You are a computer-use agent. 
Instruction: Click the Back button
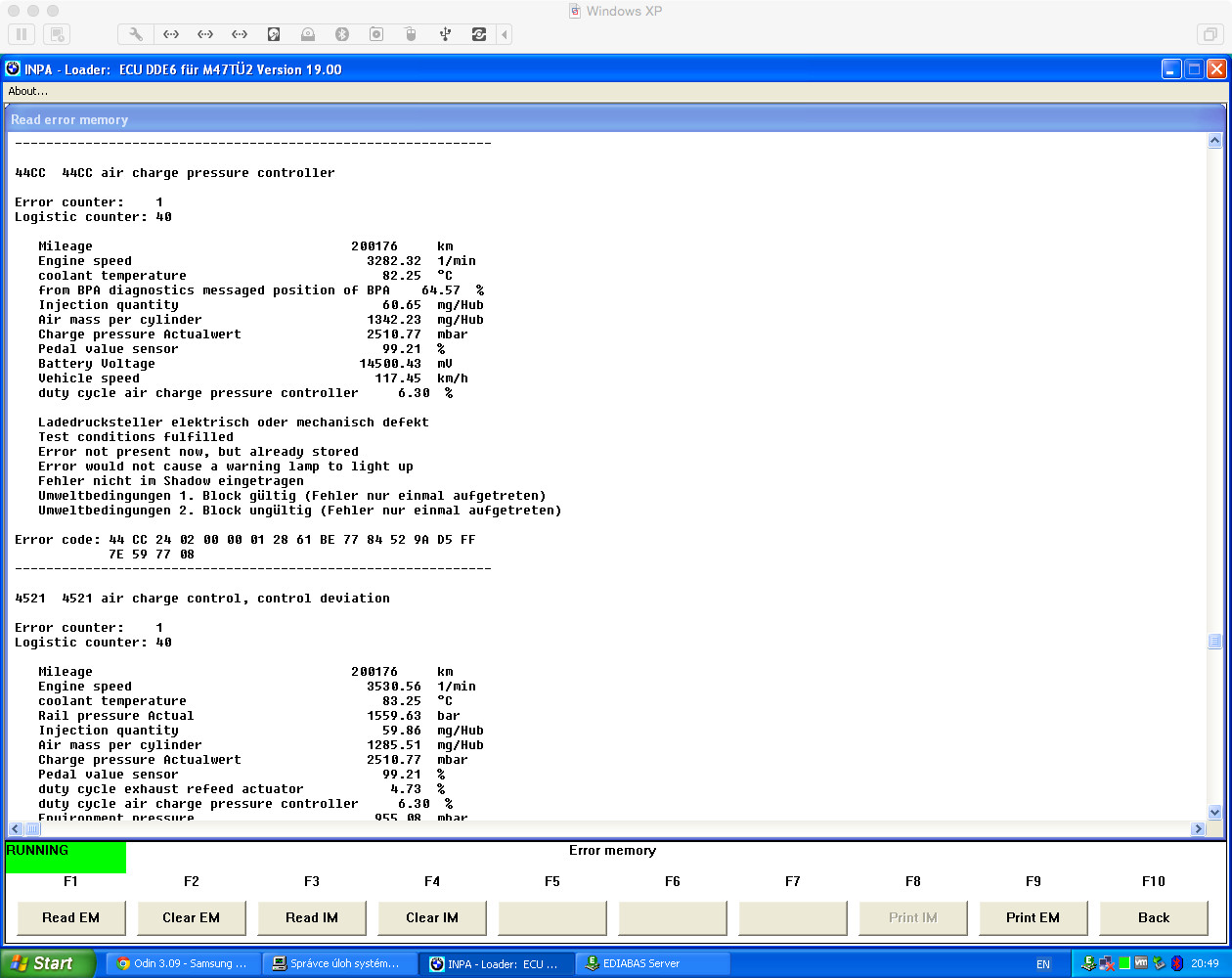click(x=1154, y=917)
